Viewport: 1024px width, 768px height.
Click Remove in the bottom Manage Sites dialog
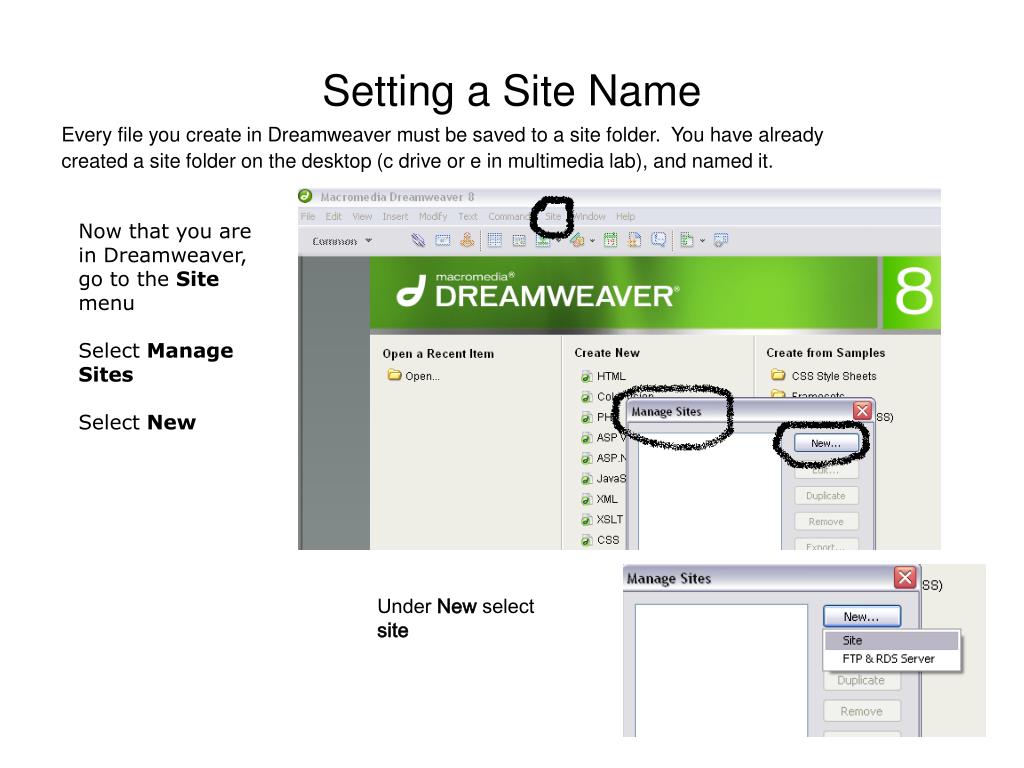[862, 711]
